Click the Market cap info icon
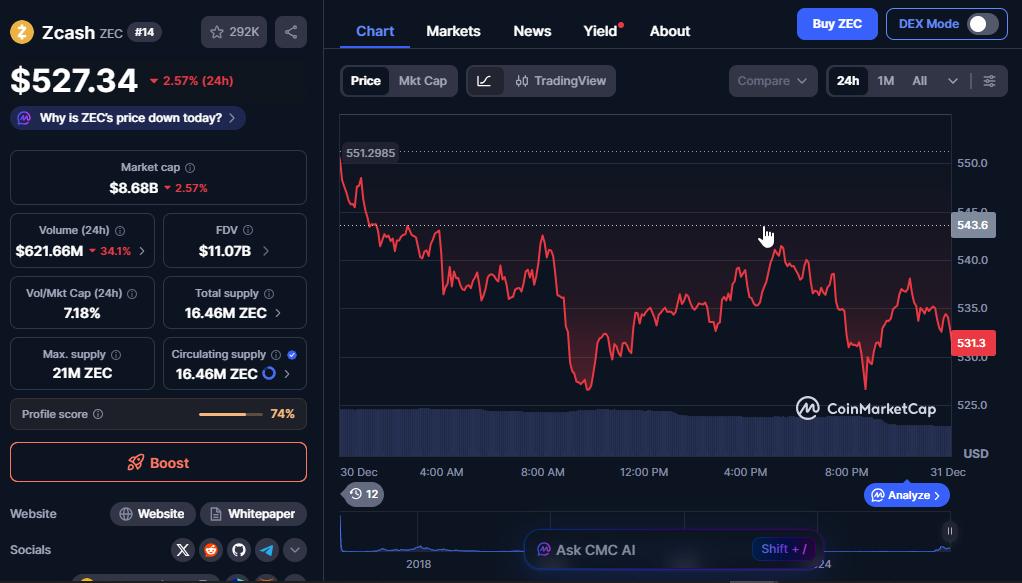 pos(190,168)
